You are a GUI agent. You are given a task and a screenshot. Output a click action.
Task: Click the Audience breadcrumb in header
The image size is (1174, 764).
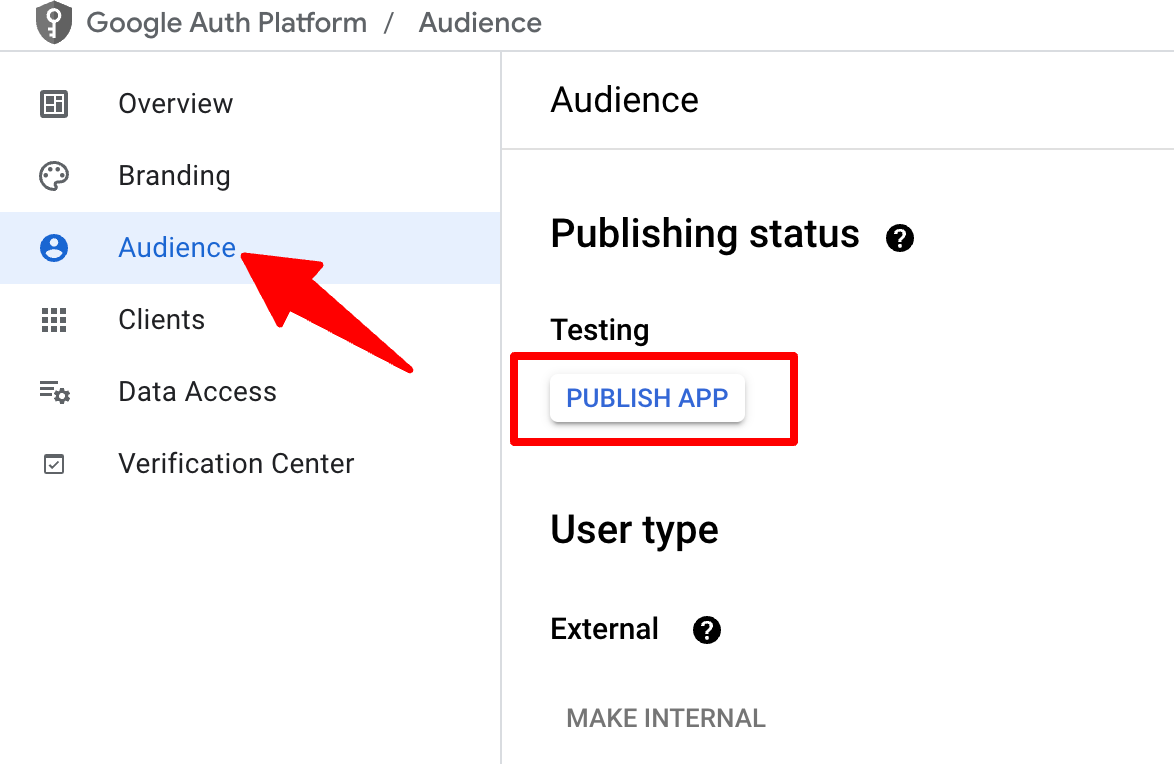(480, 23)
